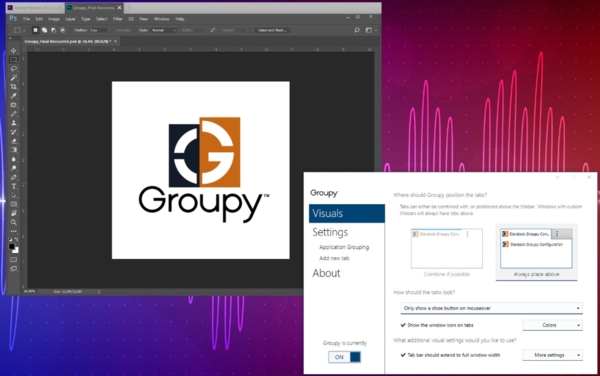Open close-button visibility dropdown in Groupy
The image size is (600, 376).
491,308
